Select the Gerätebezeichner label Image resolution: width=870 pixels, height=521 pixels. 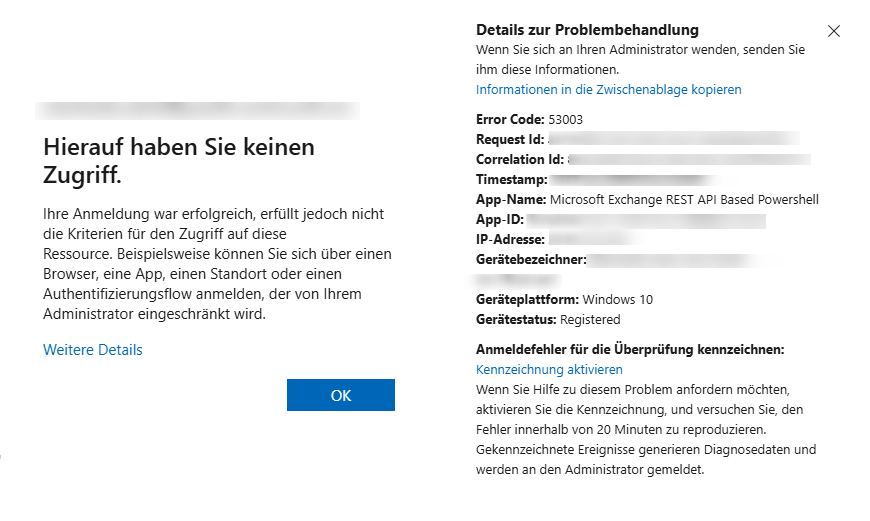[x=530, y=260]
